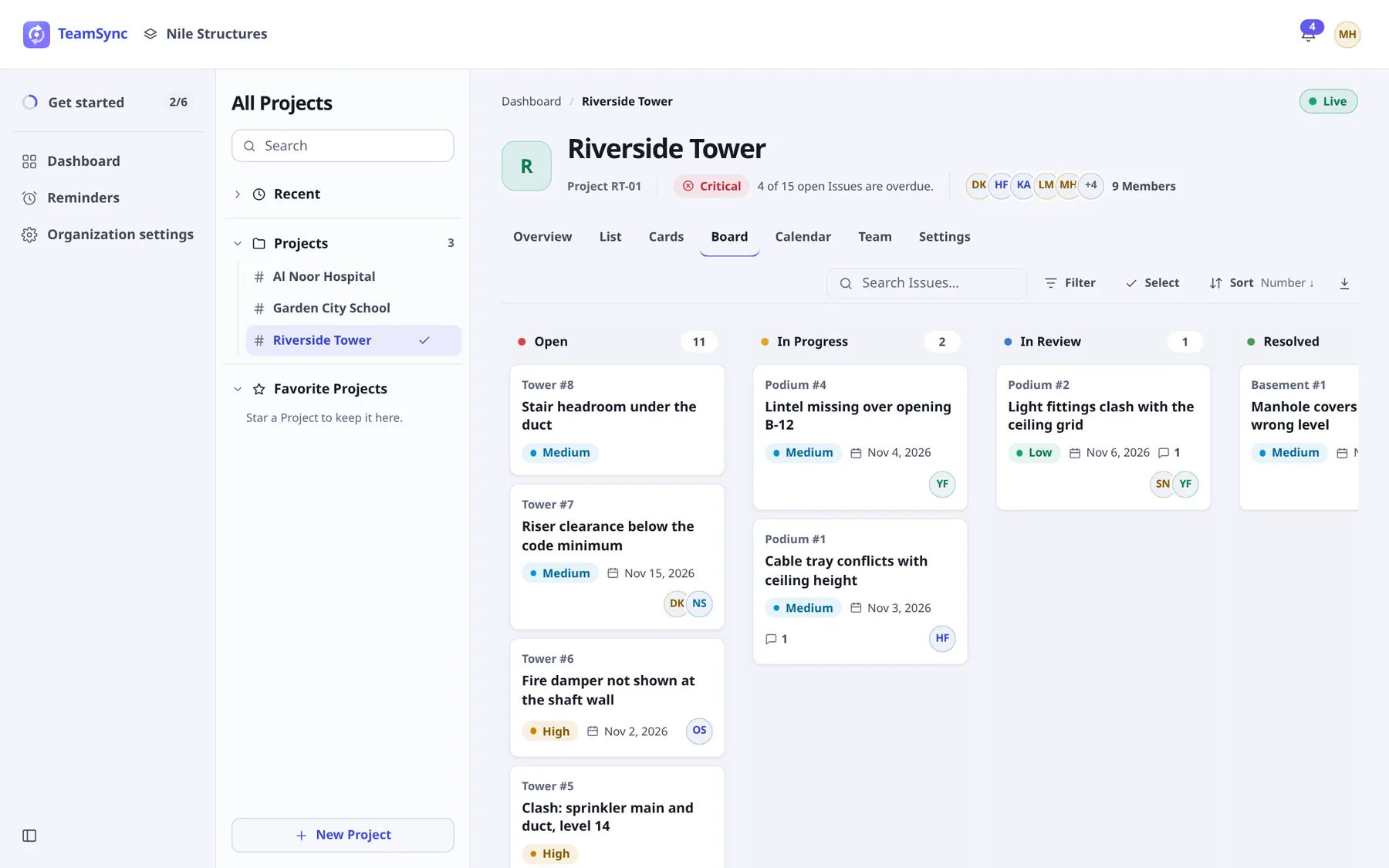
Task: Open Tower #8 stair headroom card
Action: click(x=617, y=420)
